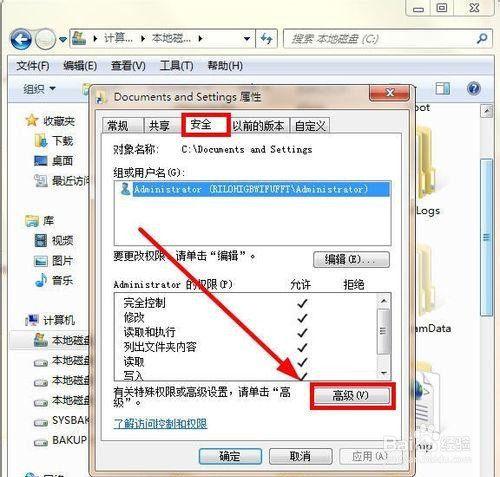The width and height of the screenshot is (500, 477).
Task: Open the 文件(F) menu
Action: tap(33, 66)
